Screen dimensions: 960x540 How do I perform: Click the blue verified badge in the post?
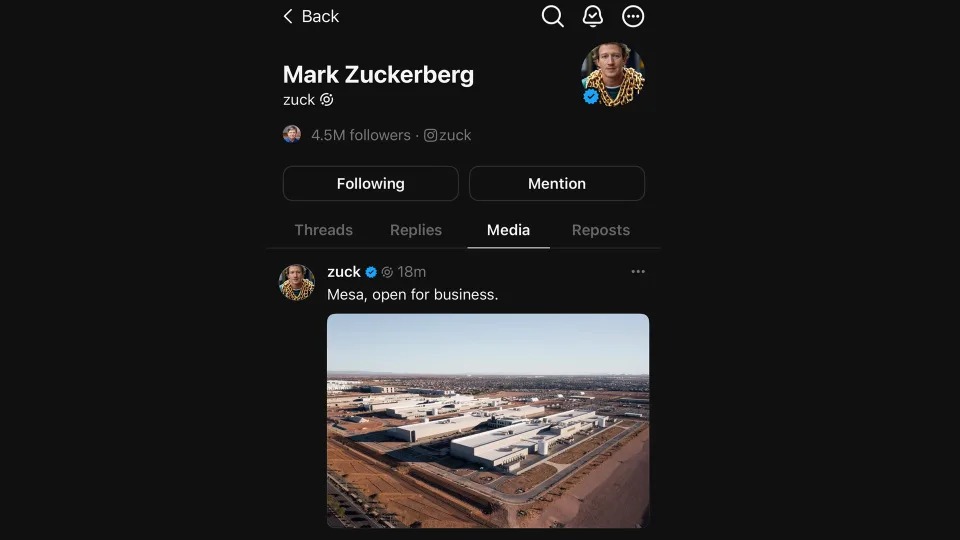coord(371,272)
